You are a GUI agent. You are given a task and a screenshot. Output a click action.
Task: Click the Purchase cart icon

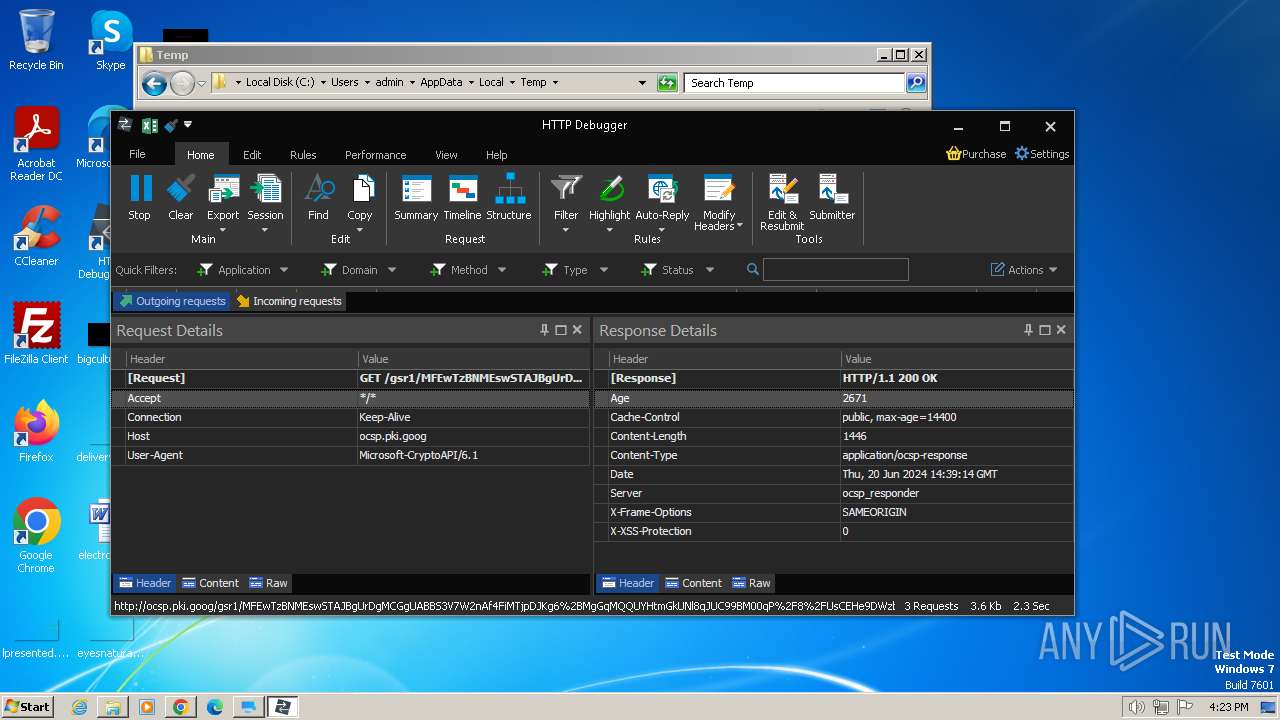[x=954, y=154]
